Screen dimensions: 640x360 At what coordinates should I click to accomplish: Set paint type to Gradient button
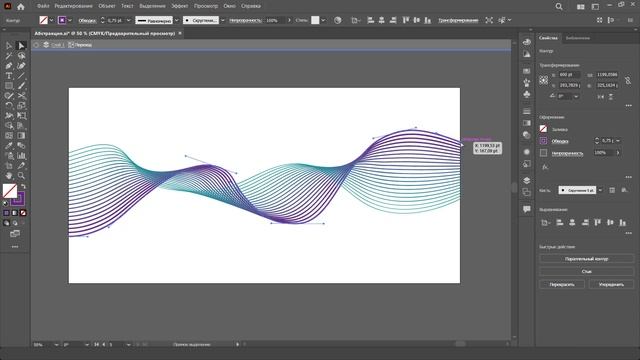[15, 213]
